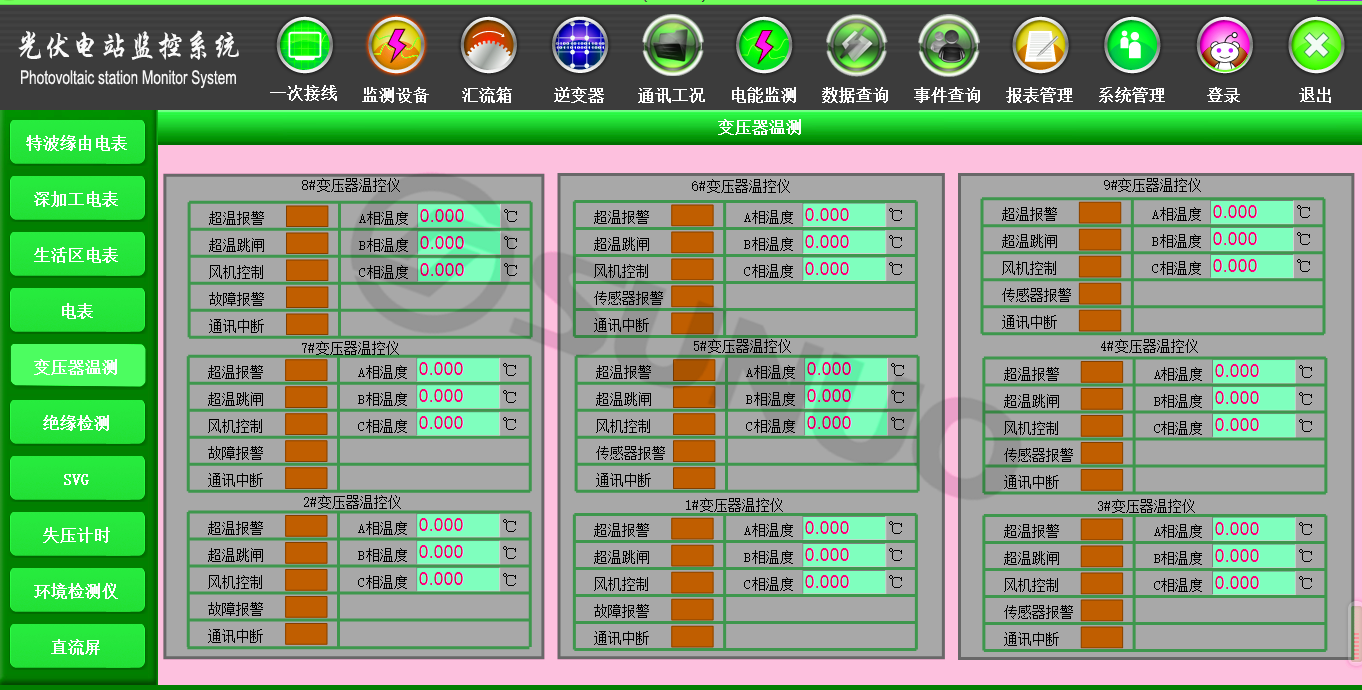Click the 监测设备 lightning icon
Screen dimensions: 1362x690
click(x=396, y=46)
